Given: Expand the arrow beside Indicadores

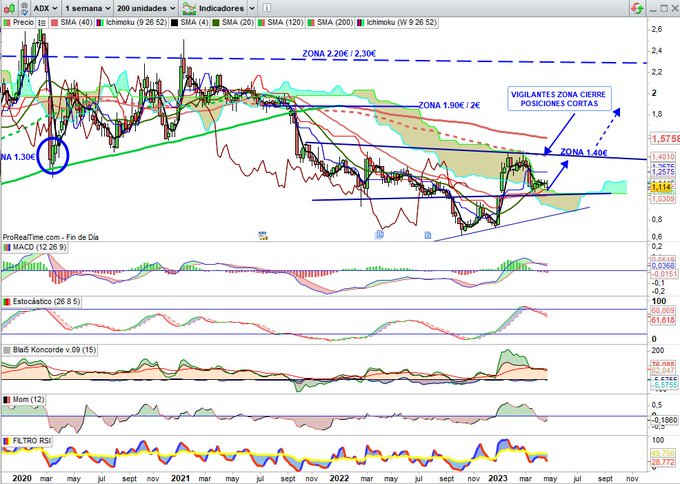Looking at the screenshot, I should [x=252, y=8].
